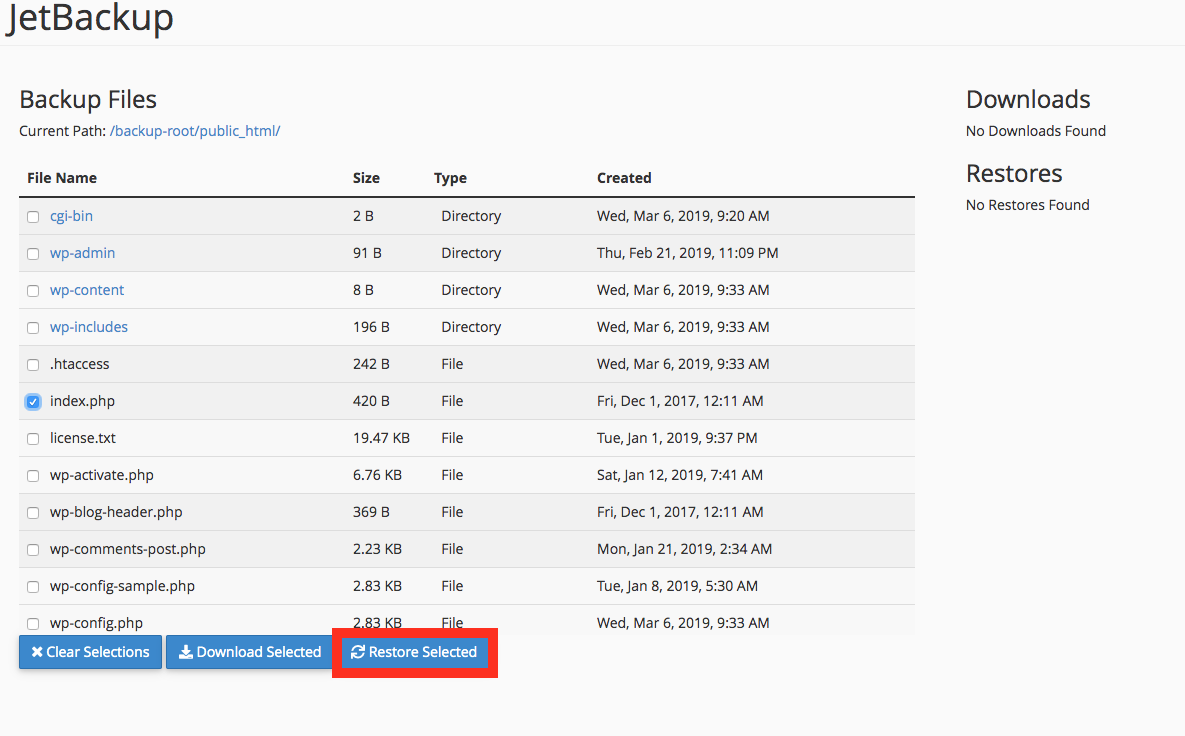Screen dimensions: 1185x736
Task: Click the index.php file name
Action: [82, 401]
